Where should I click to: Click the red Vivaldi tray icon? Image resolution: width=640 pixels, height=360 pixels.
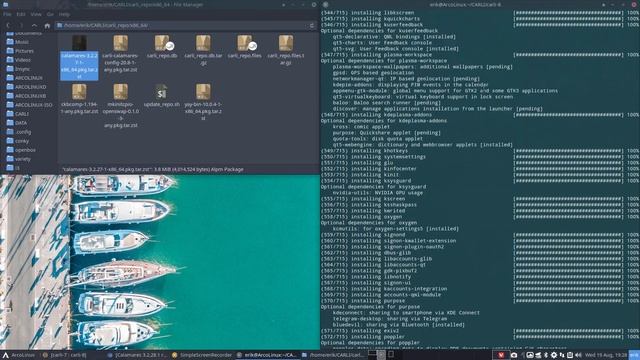501,355
